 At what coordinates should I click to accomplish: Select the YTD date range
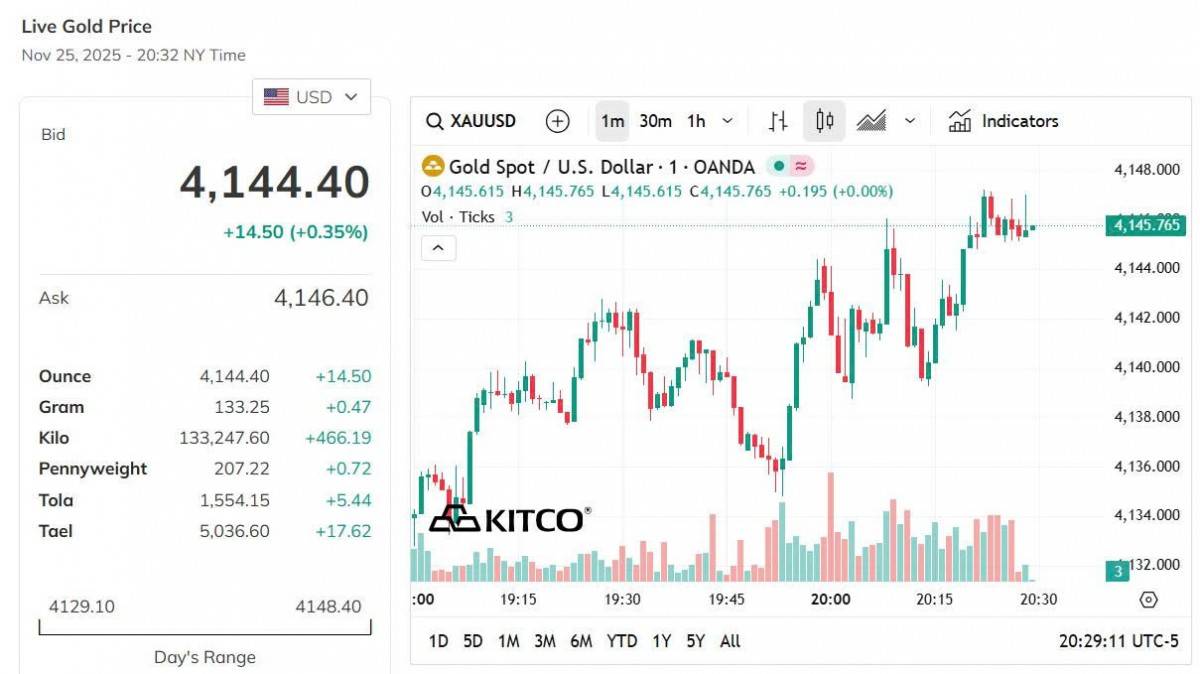(x=622, y=641)
